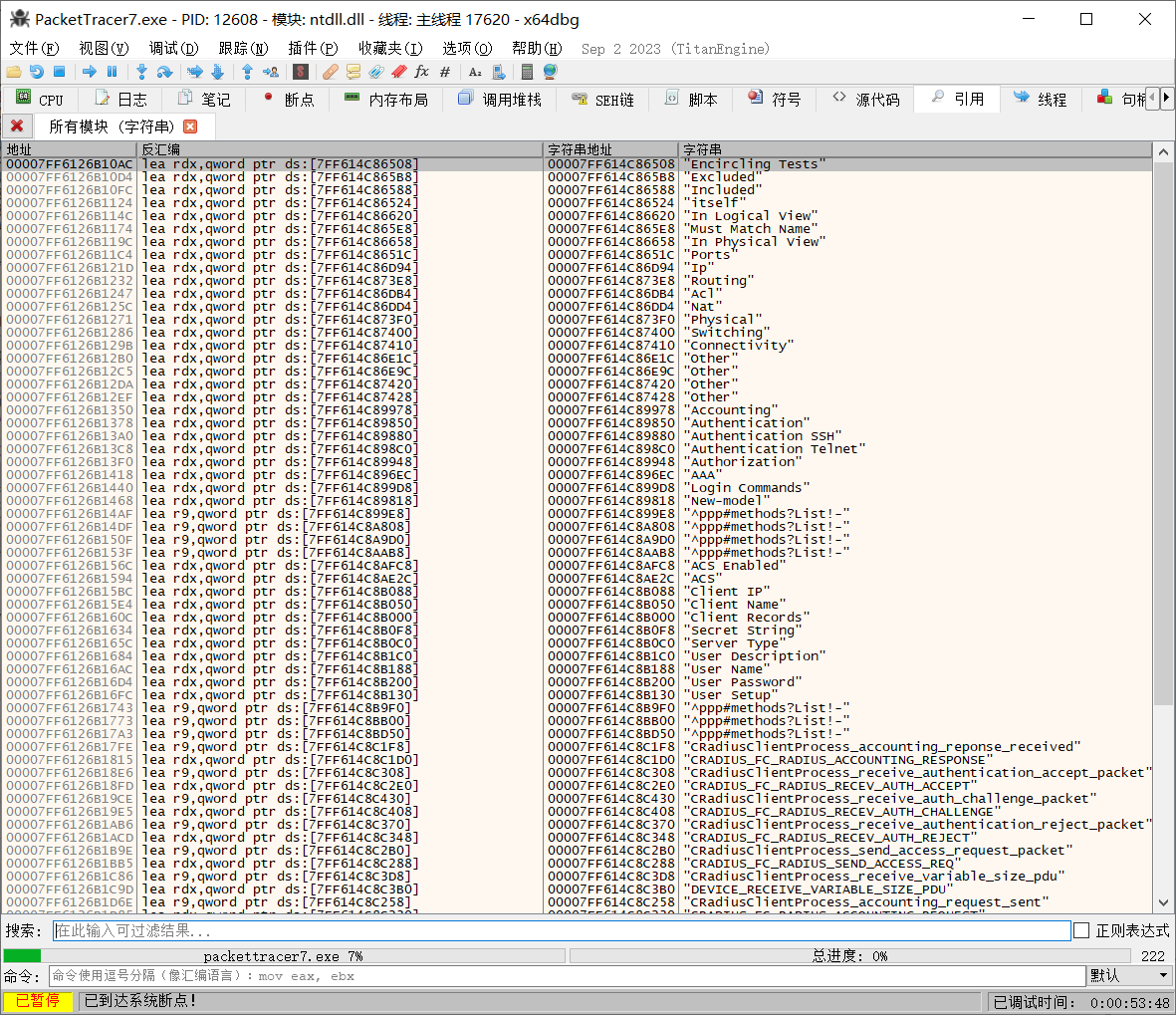
Task: Open the 收藏夹(I) menu
Action: point(390,49)
